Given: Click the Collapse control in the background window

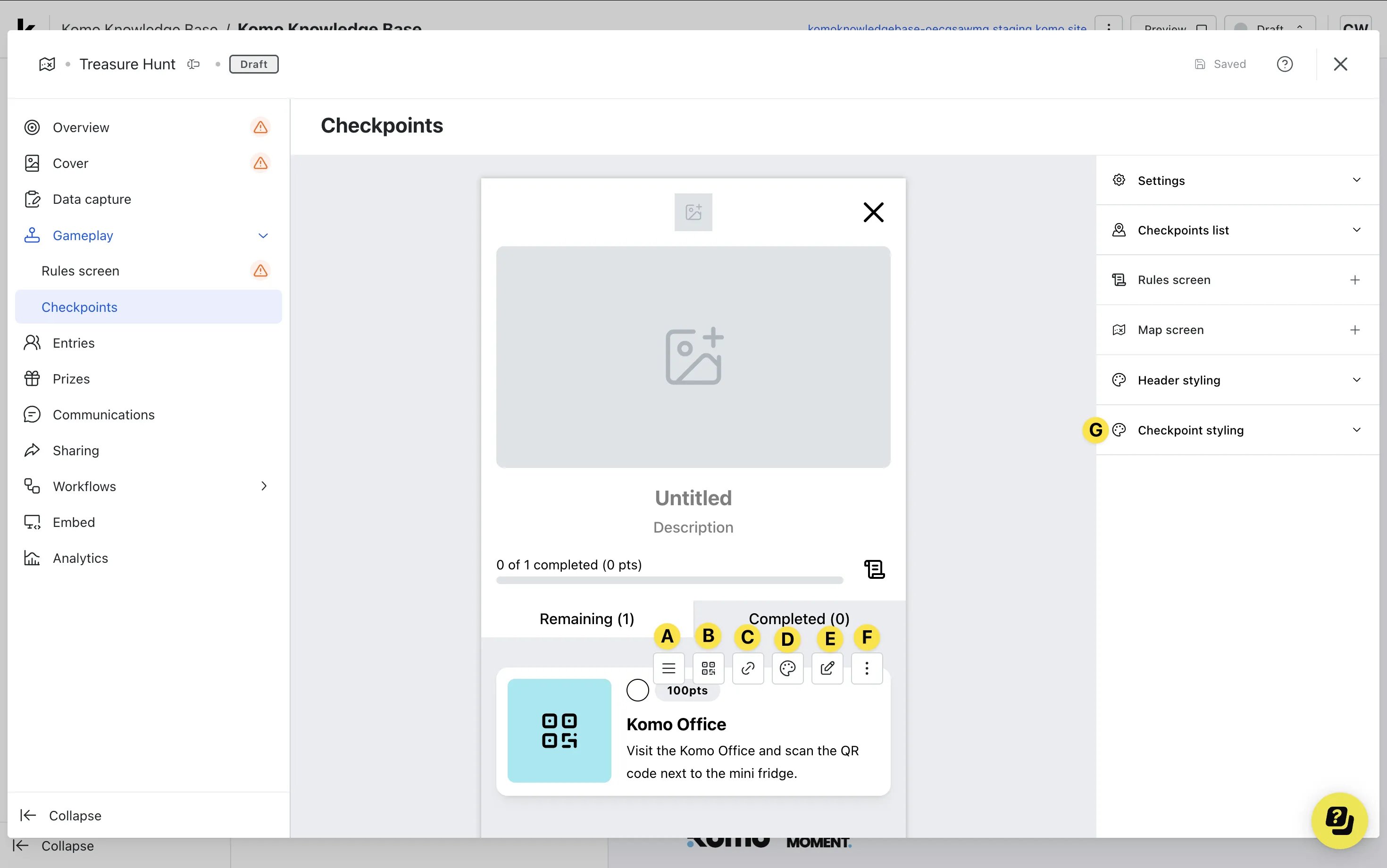Looking at the screenshot, I should pos(53,846).
